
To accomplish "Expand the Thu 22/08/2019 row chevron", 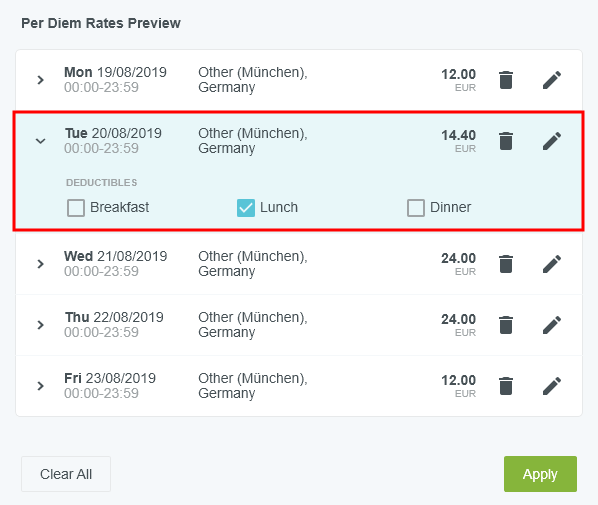I will click(x=40, y=325).
